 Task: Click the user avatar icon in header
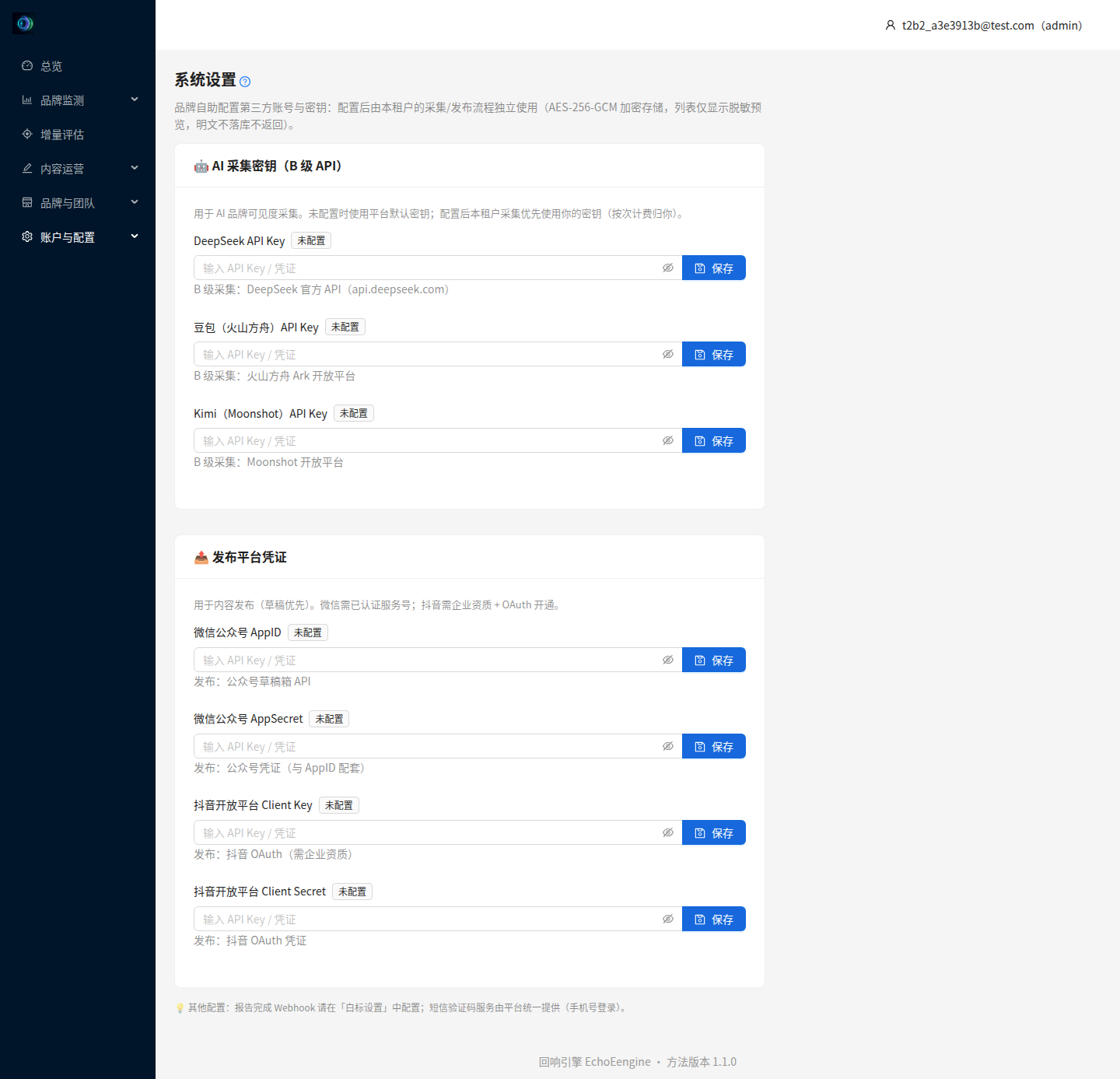pos(891,26)
